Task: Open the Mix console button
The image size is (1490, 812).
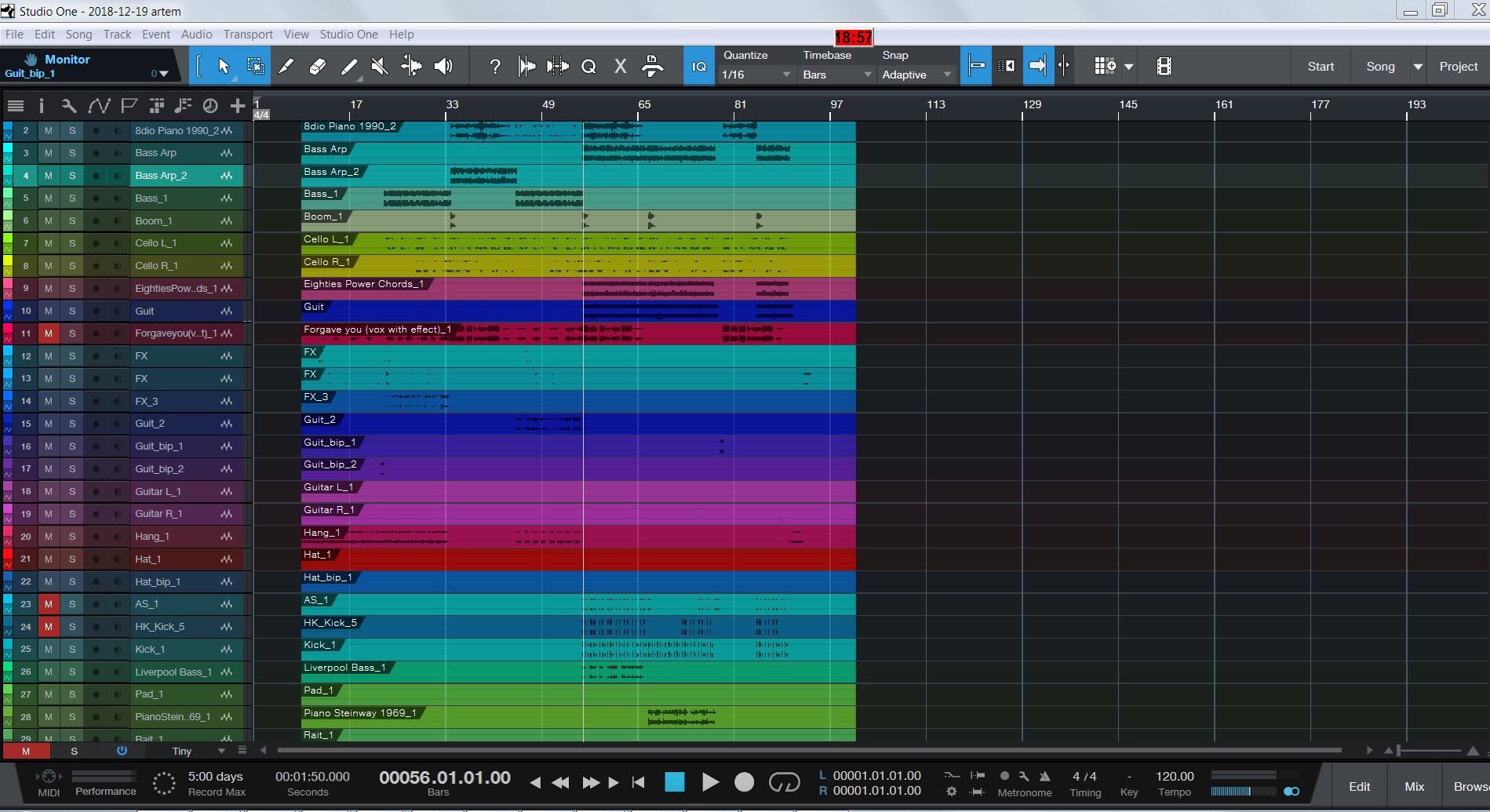Action: click(x=1415, y=786)
